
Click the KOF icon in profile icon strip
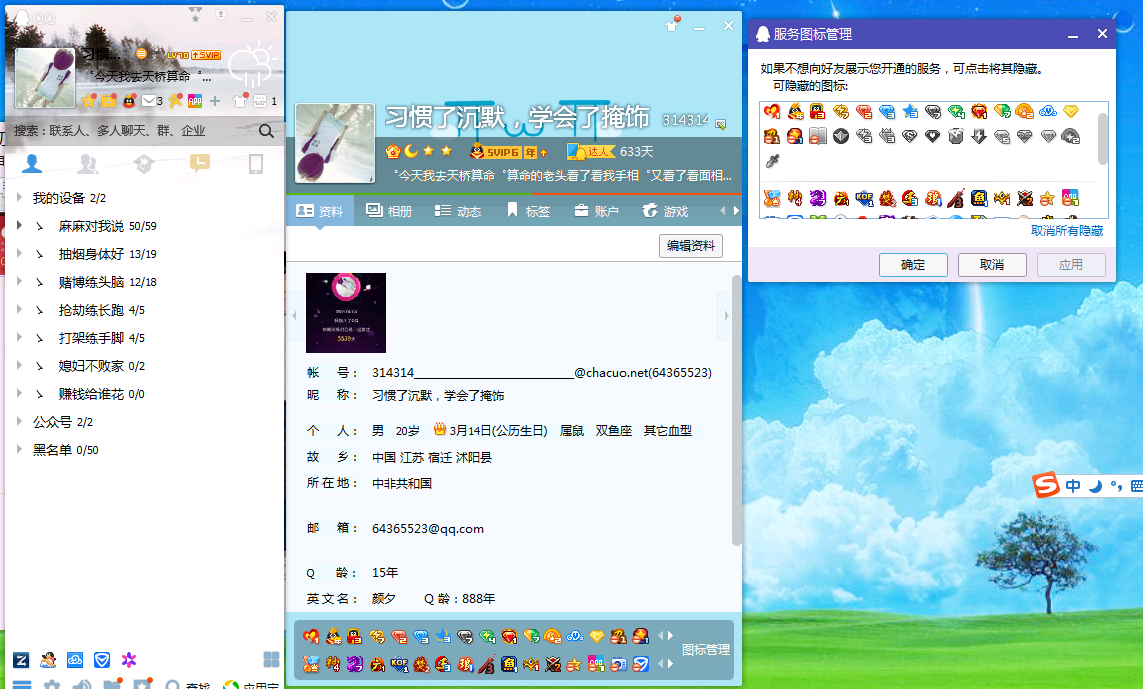pos(399,664)
